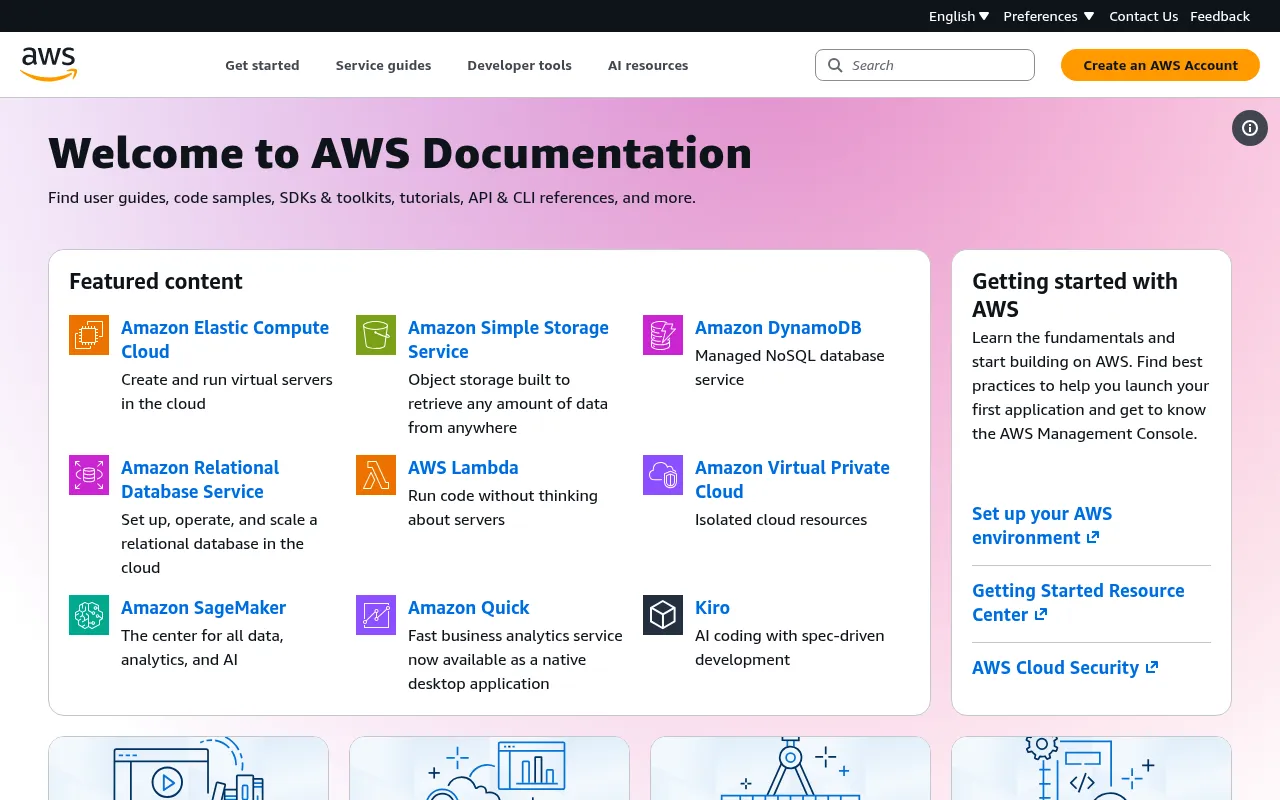This screenshot has height=800, width=1280.
Task: Click the Amazon SageMaker teal brain icon
Action: click(89, 615)
